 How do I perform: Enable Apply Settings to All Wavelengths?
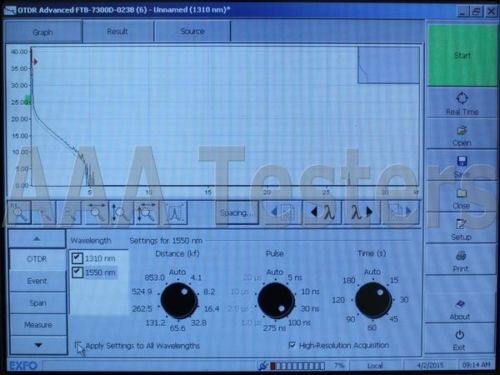(79, 346)
